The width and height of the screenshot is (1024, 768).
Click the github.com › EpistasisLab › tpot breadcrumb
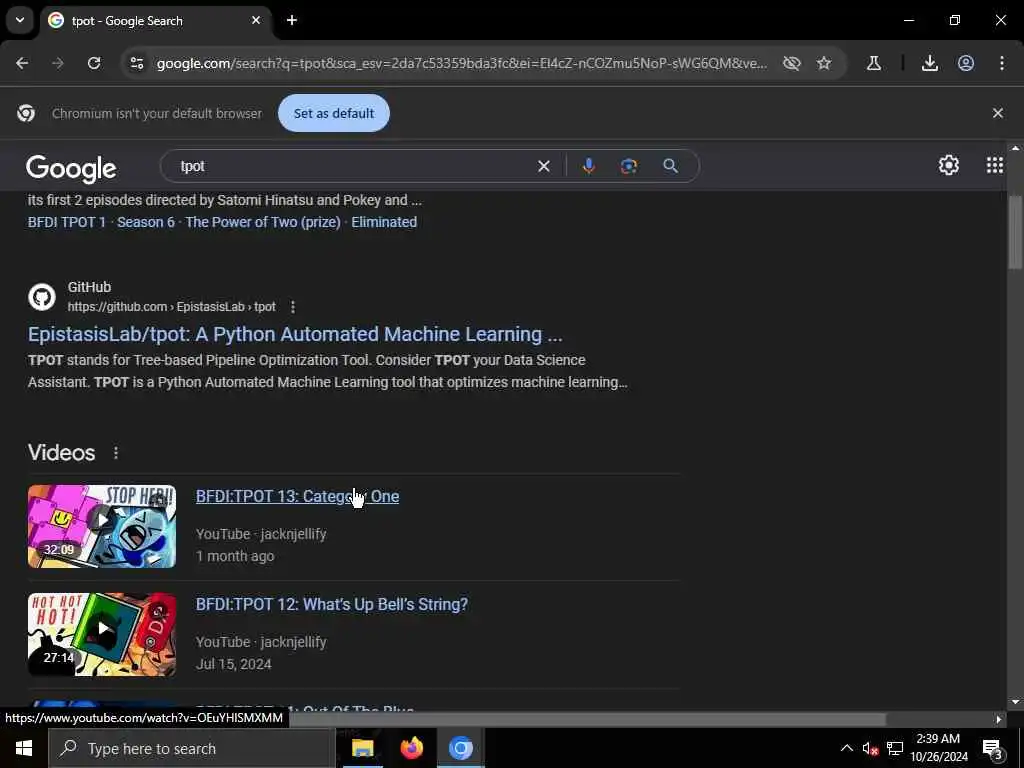pos(172,306)
